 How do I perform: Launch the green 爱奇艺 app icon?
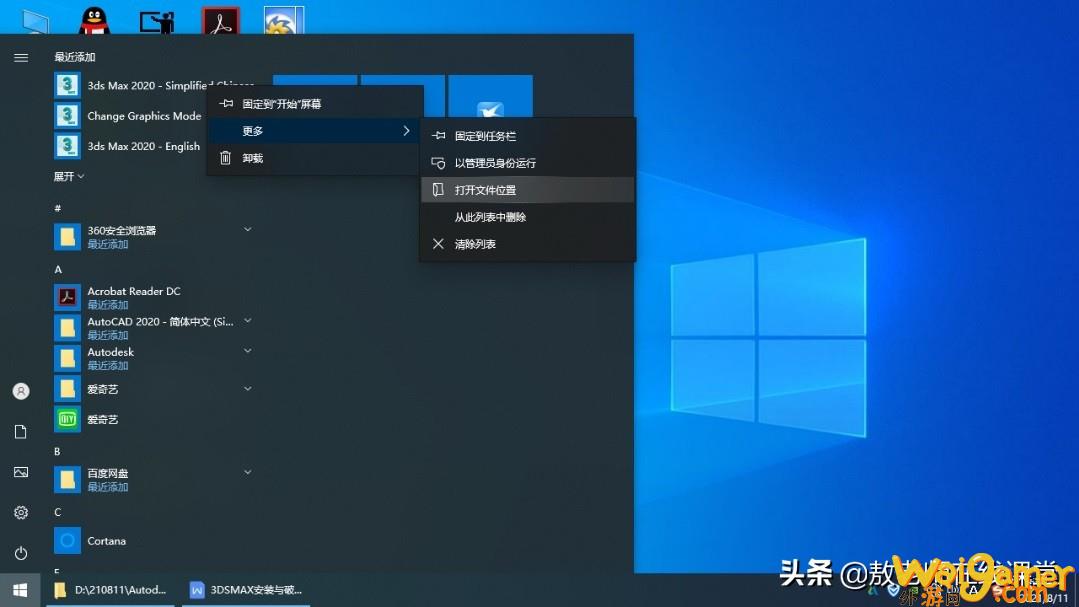click(67, 419)
